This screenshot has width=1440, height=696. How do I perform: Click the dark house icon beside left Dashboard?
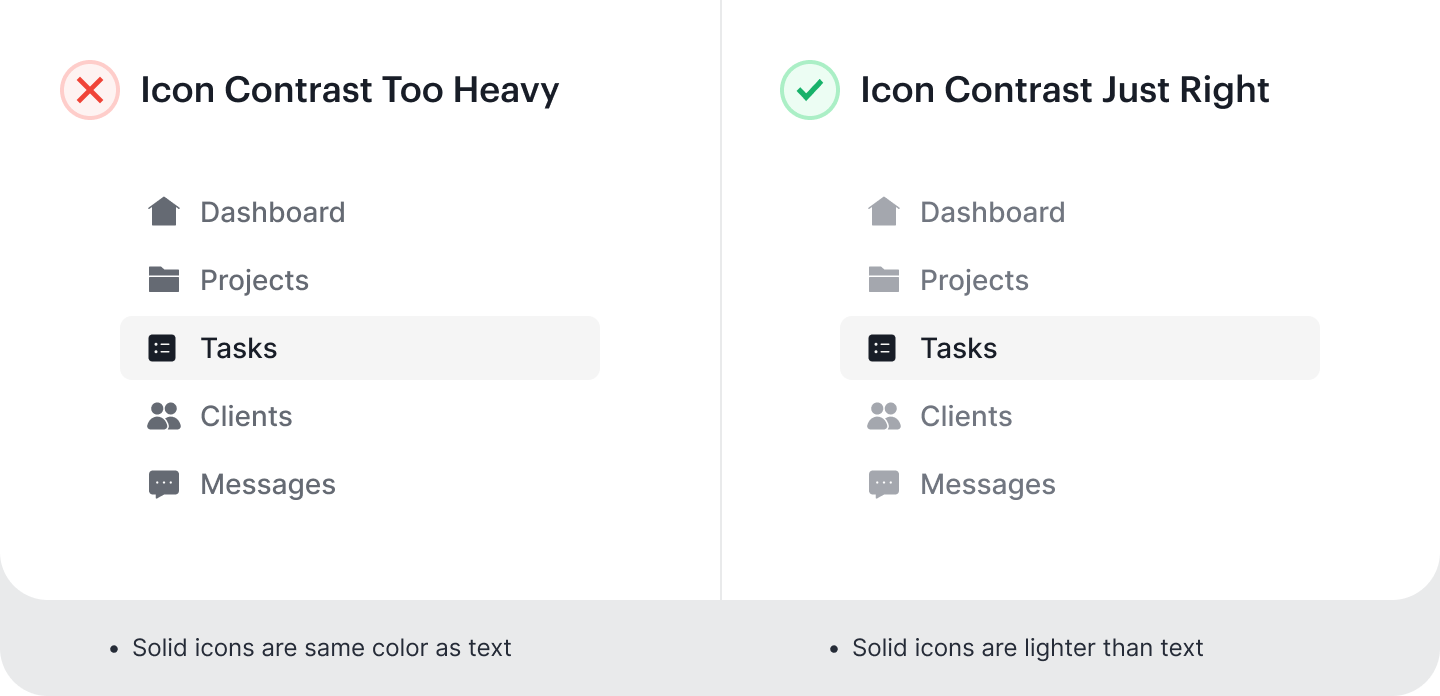[163, 212]
